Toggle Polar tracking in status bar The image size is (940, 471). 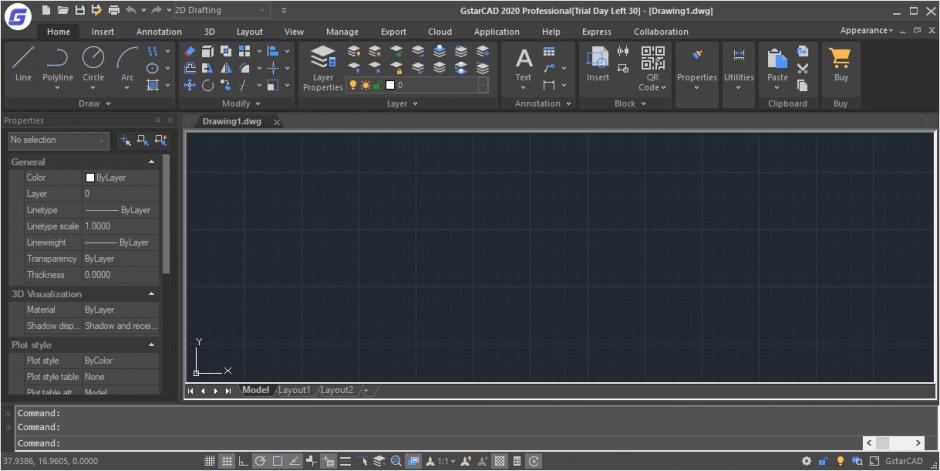point(260,461)
